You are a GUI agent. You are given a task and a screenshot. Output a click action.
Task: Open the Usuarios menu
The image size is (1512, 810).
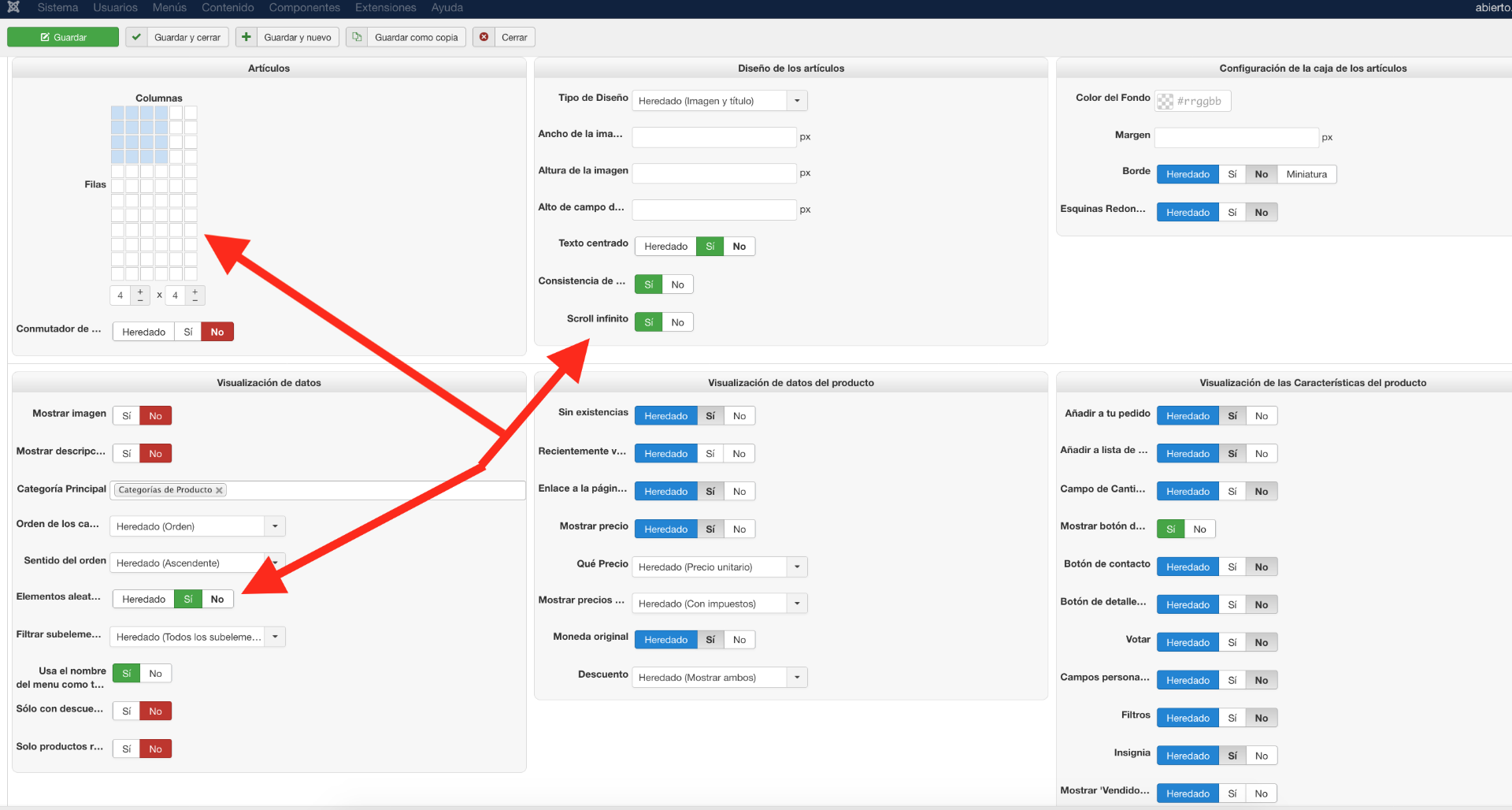pos(115,8)
